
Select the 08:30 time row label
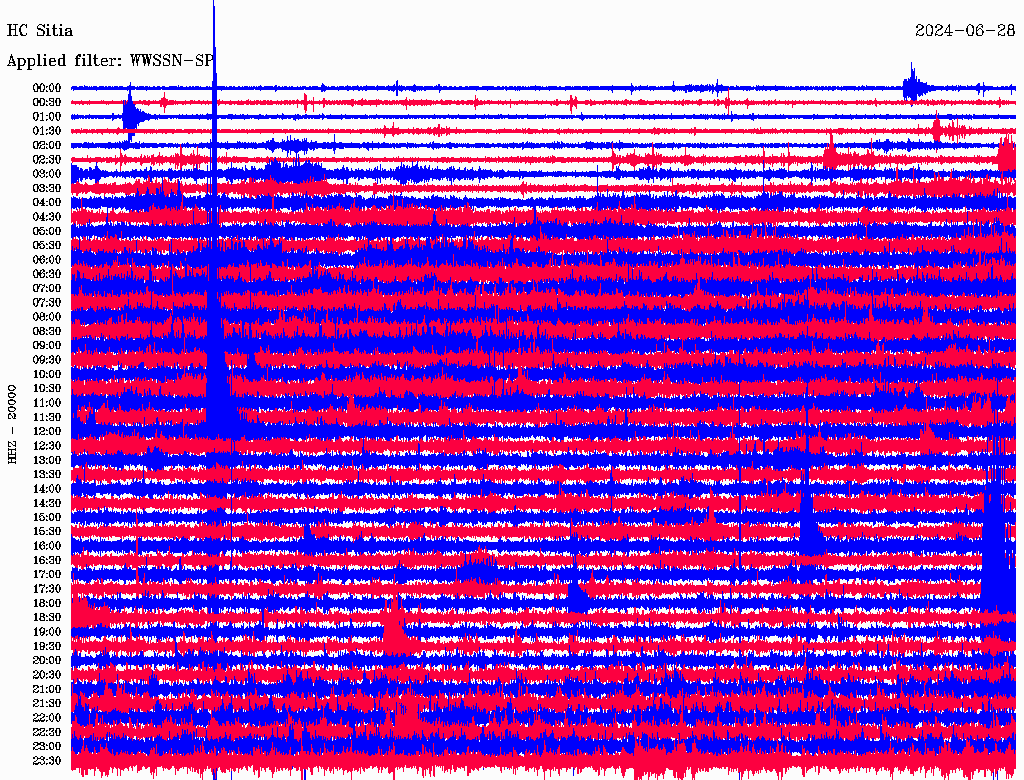[x=47, y=331]
